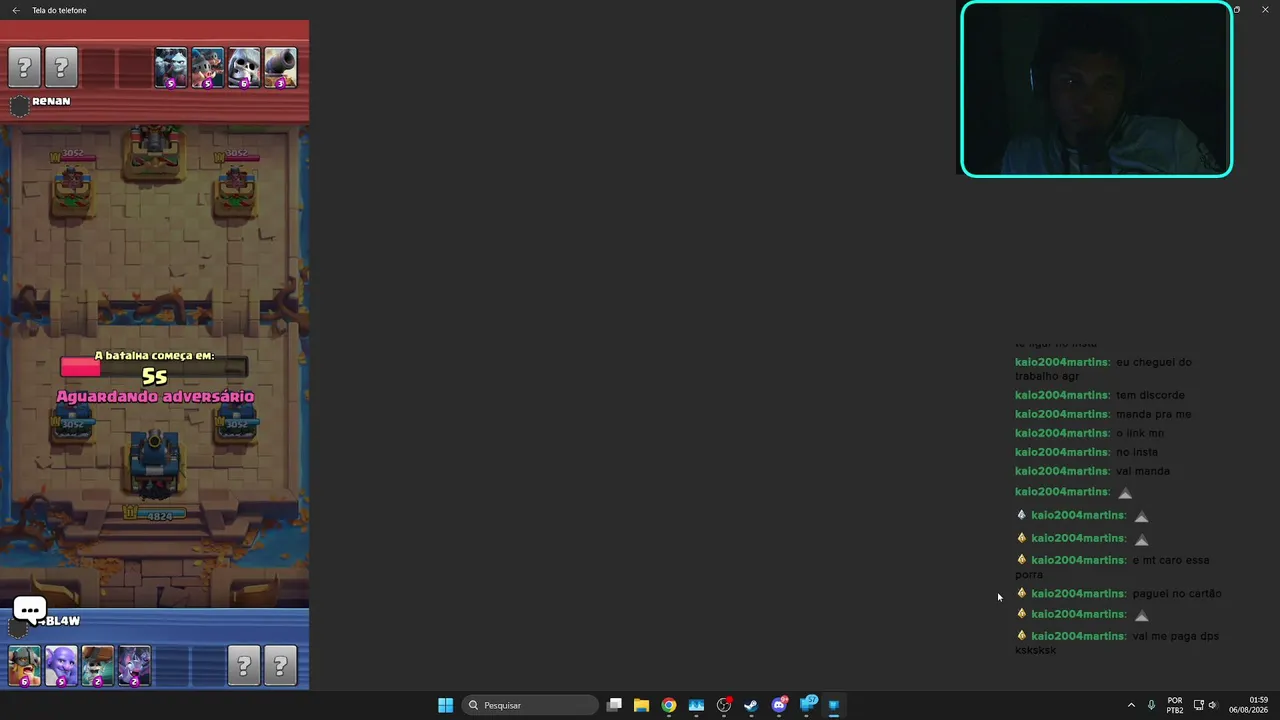This screenshot has width=1280, height=720.
Task: Click the battle countdown progress bar
Action: pyautogui.click(x=154, y=368)
